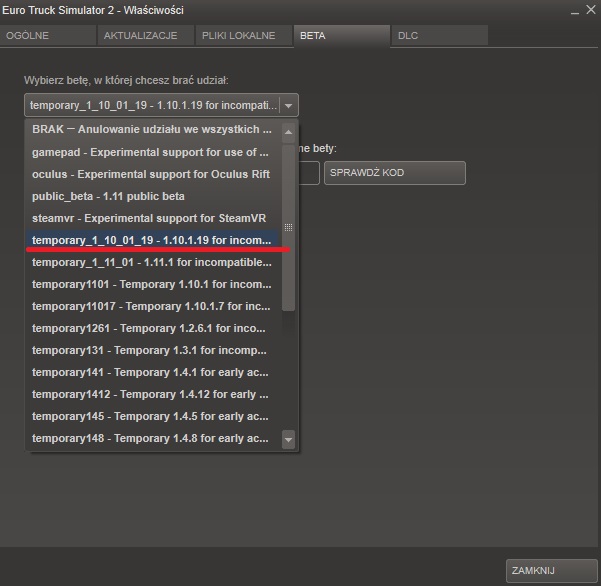Viewport: 601px width, 586px height.
Task: Select the BETA tab
Action: [342, 36]
